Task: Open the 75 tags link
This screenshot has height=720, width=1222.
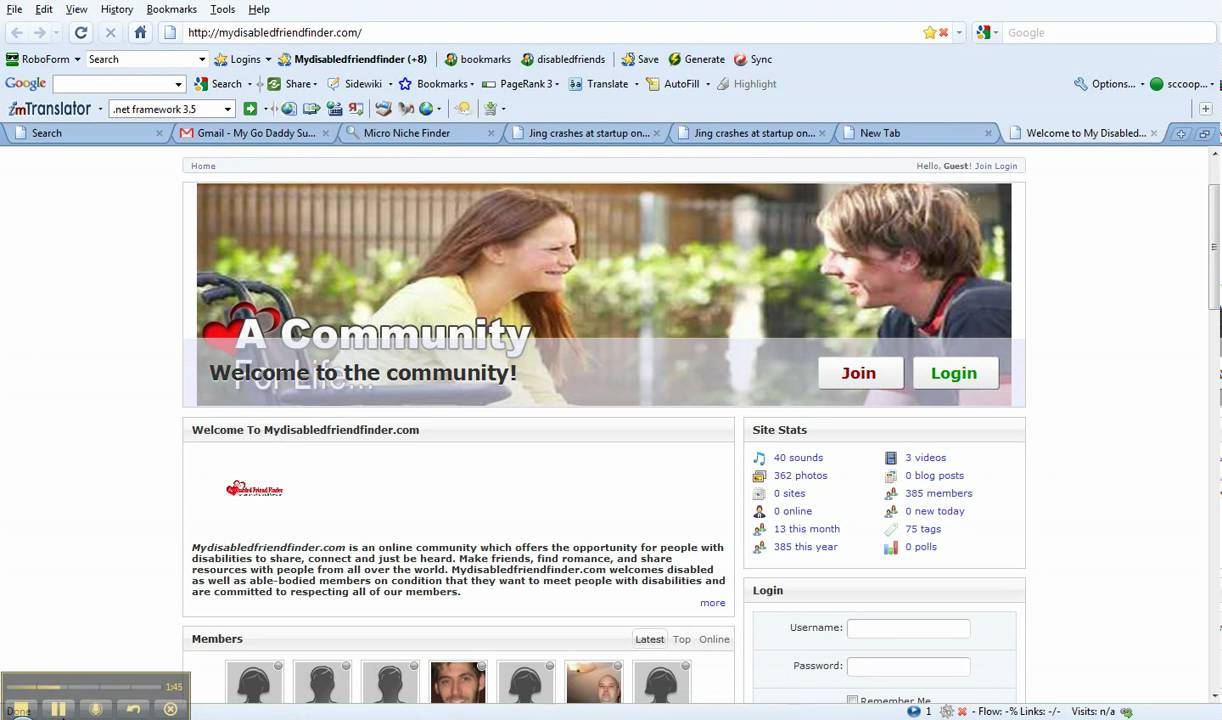Action: tap(923, 529)
